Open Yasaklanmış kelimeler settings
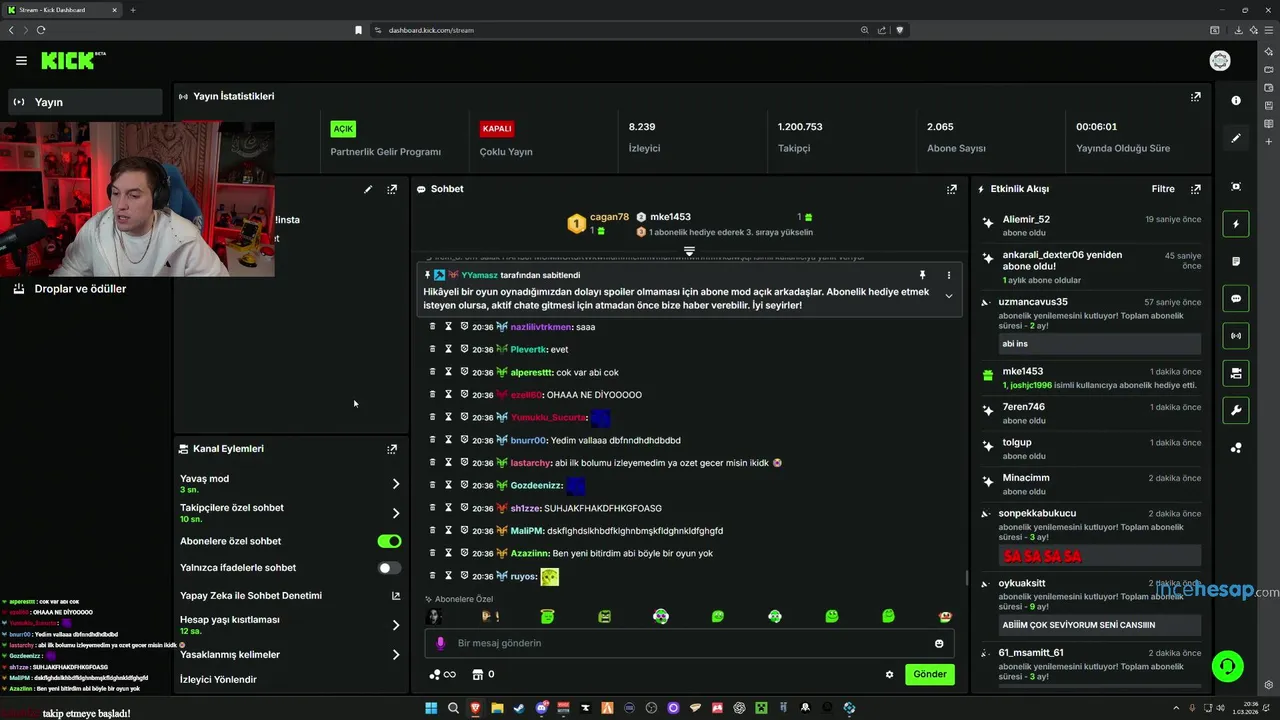 coord(290,655)
